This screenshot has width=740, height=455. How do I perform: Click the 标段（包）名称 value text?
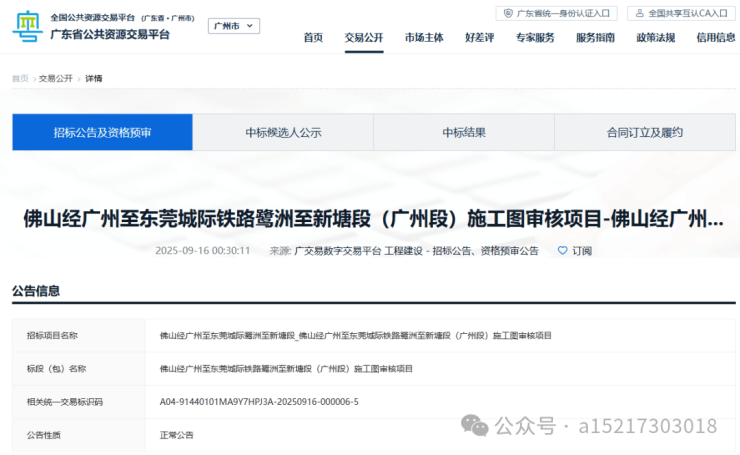(x=286, y=369)
